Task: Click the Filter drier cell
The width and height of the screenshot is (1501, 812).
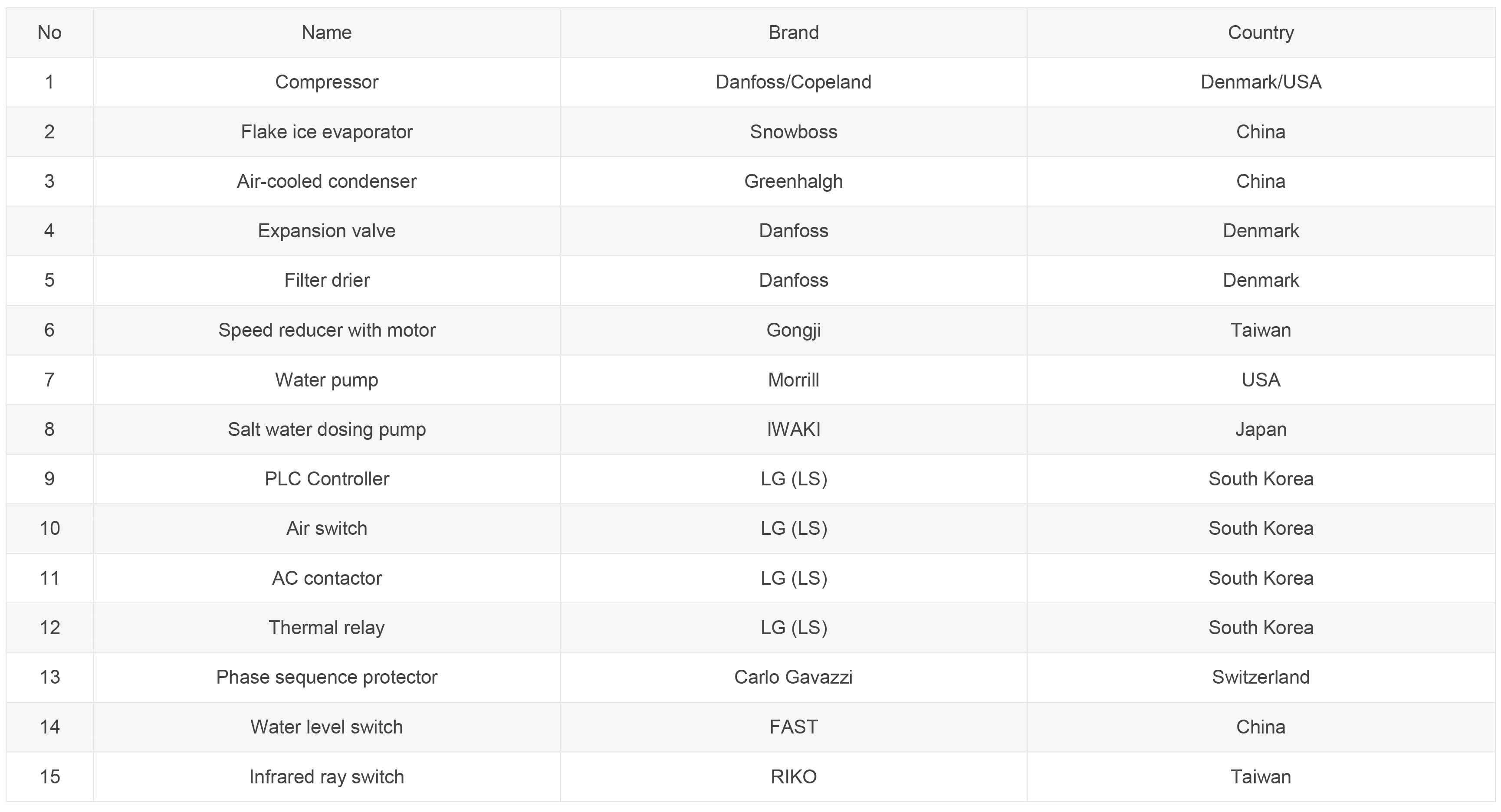Action: (x=326, y=280)
